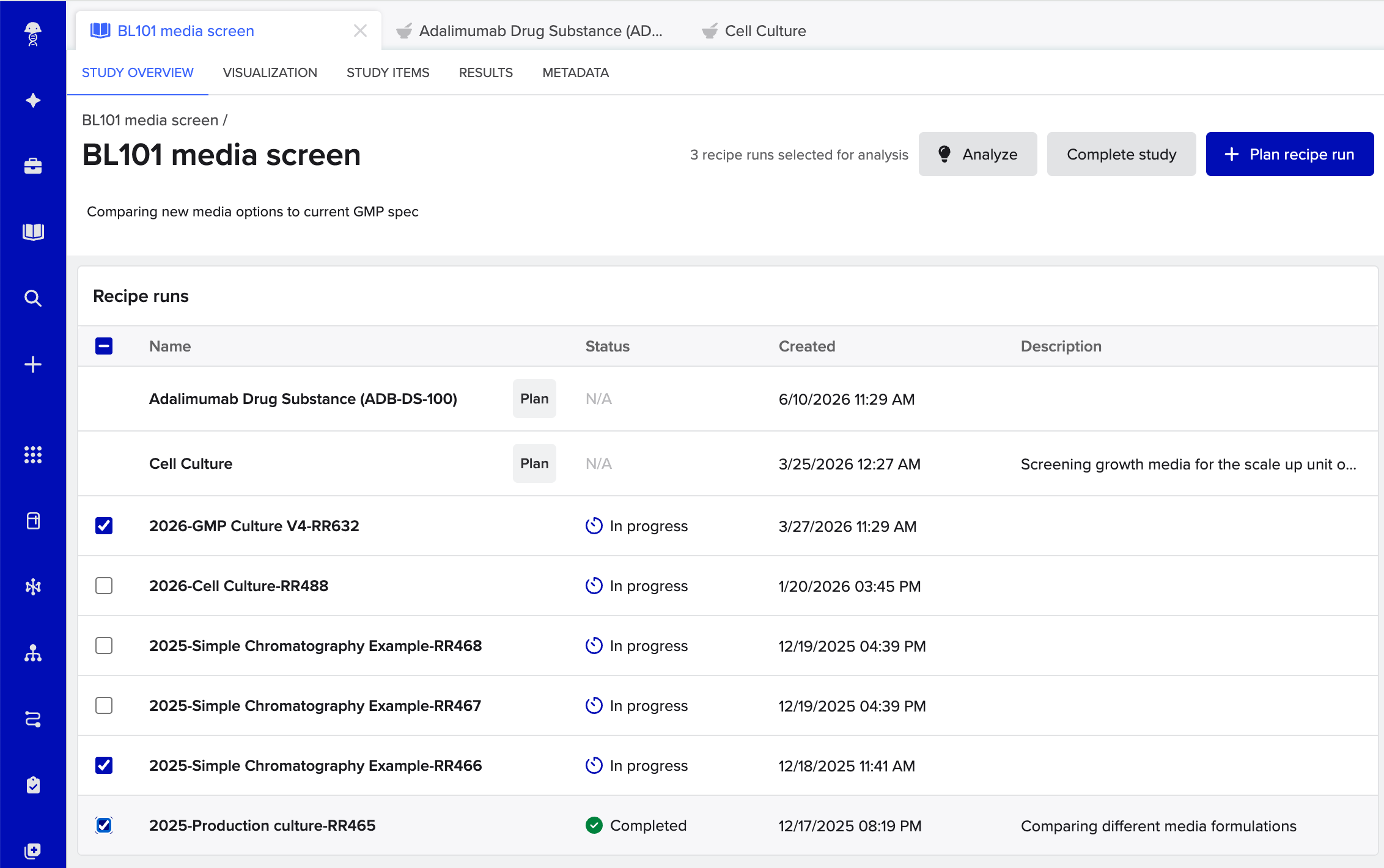Screen dimensions: 1384x868
Task: Click '3 recipe runs selected for analysis' text
Action: point(799,155)
